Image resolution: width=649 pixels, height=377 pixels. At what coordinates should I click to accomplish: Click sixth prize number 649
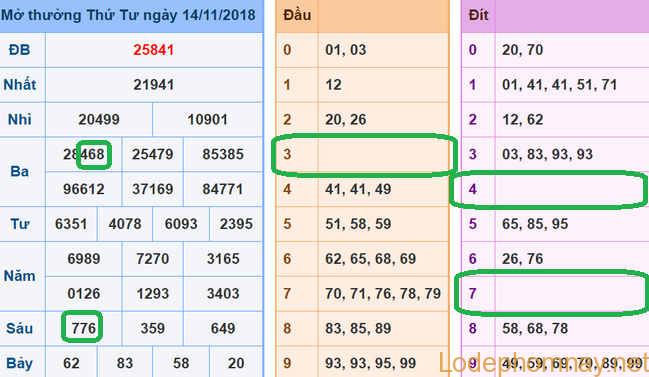[x=223, y=328]
